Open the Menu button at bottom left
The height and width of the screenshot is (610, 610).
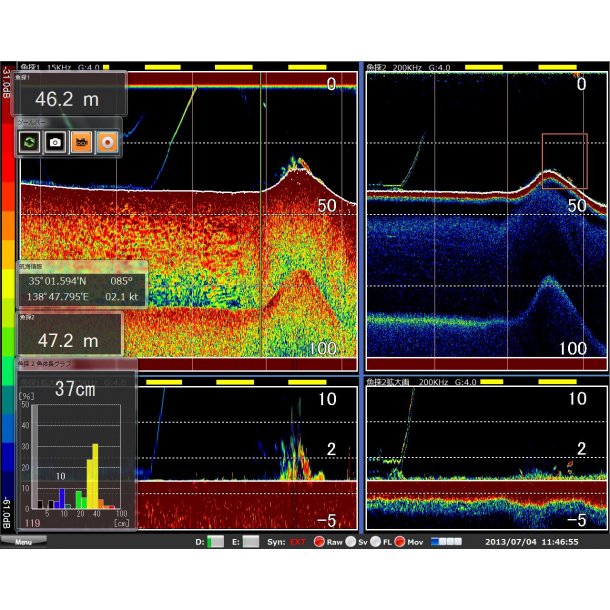[x=23, y=541]
